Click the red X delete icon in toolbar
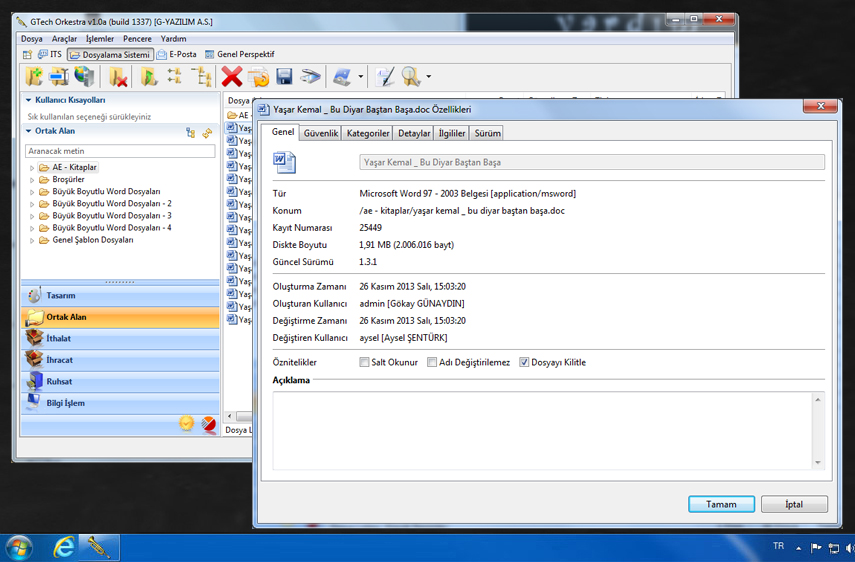Screen dimensions: 855x562 click(x=232, y=77)
